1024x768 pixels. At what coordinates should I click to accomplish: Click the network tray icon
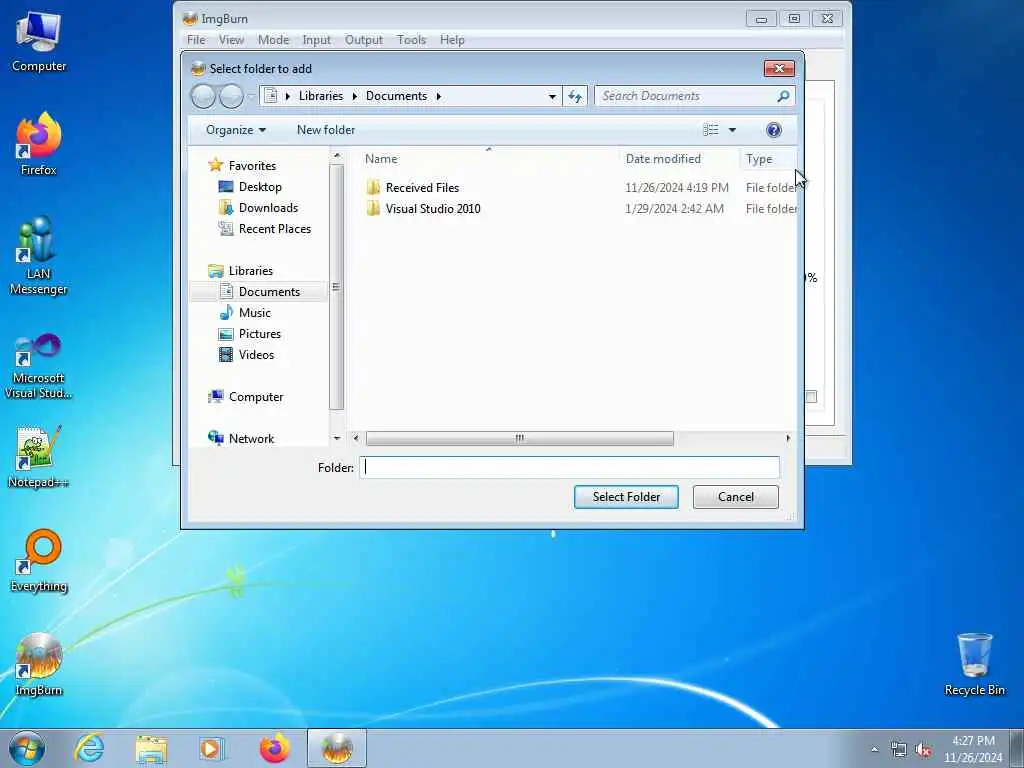coord(899,750)
